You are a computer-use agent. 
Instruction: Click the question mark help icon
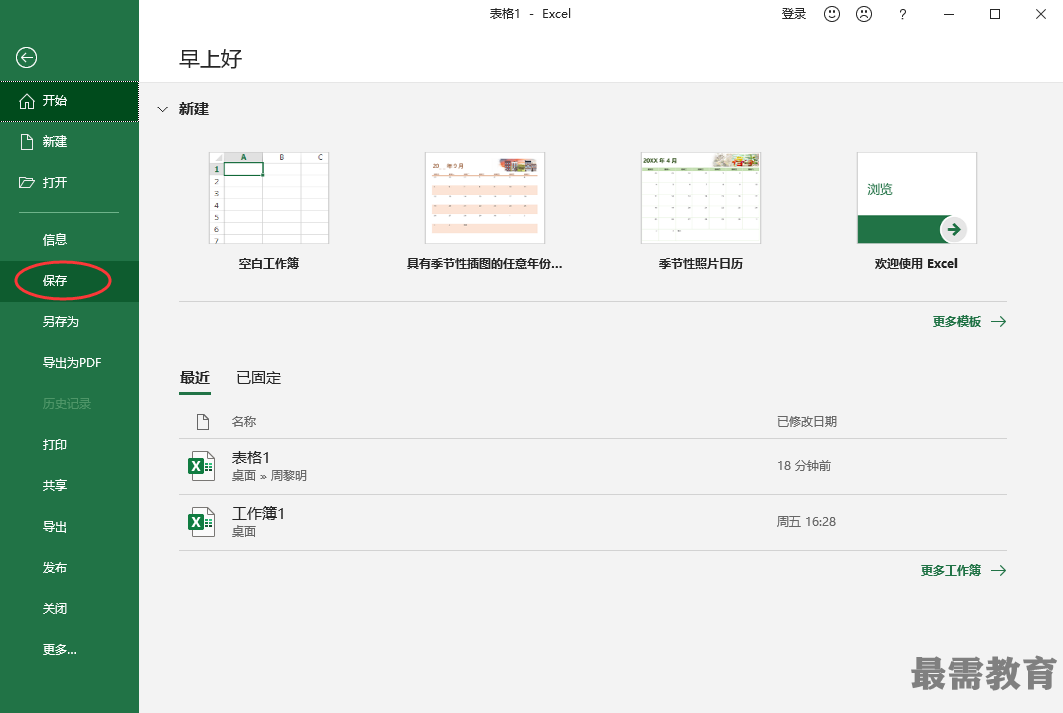902,14
